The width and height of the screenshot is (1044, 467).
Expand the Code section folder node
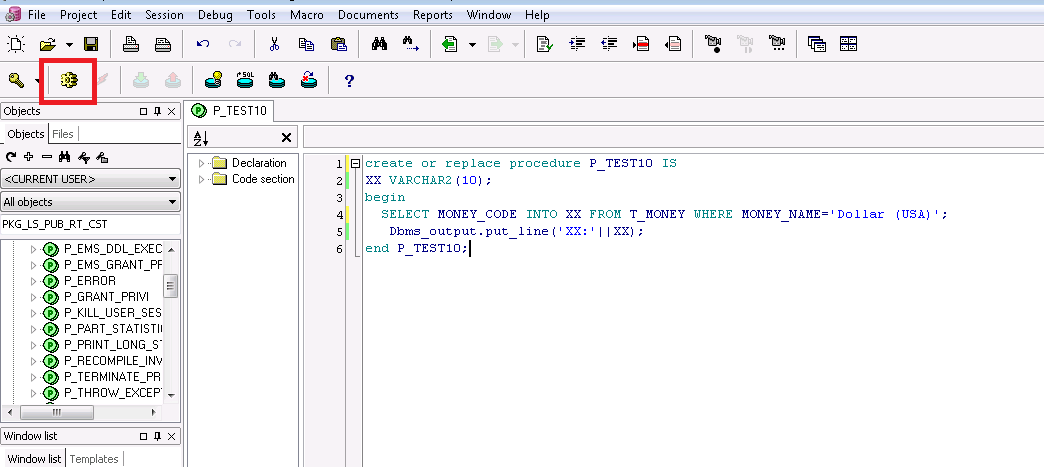click(202, 179)
